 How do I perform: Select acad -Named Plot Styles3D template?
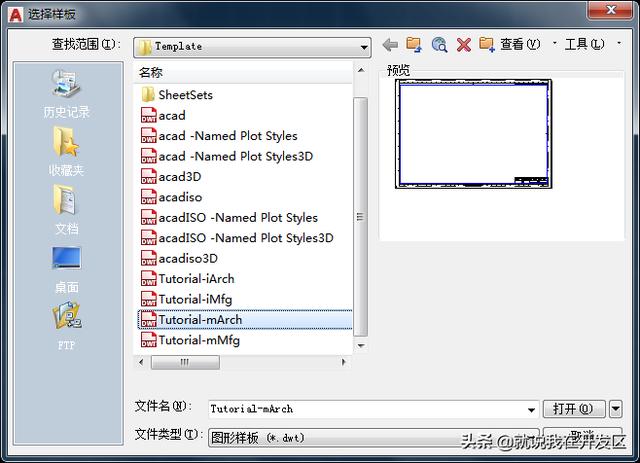[236, 156]
